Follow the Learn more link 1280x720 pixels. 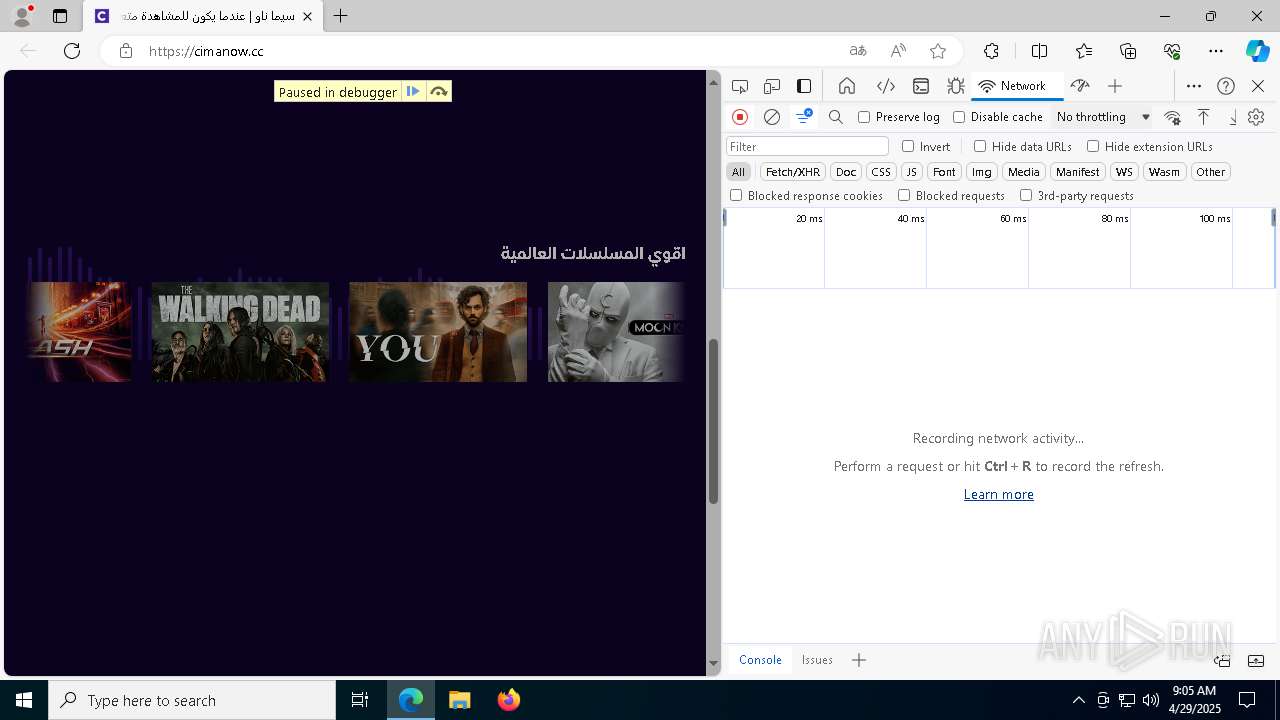point(998,494)
